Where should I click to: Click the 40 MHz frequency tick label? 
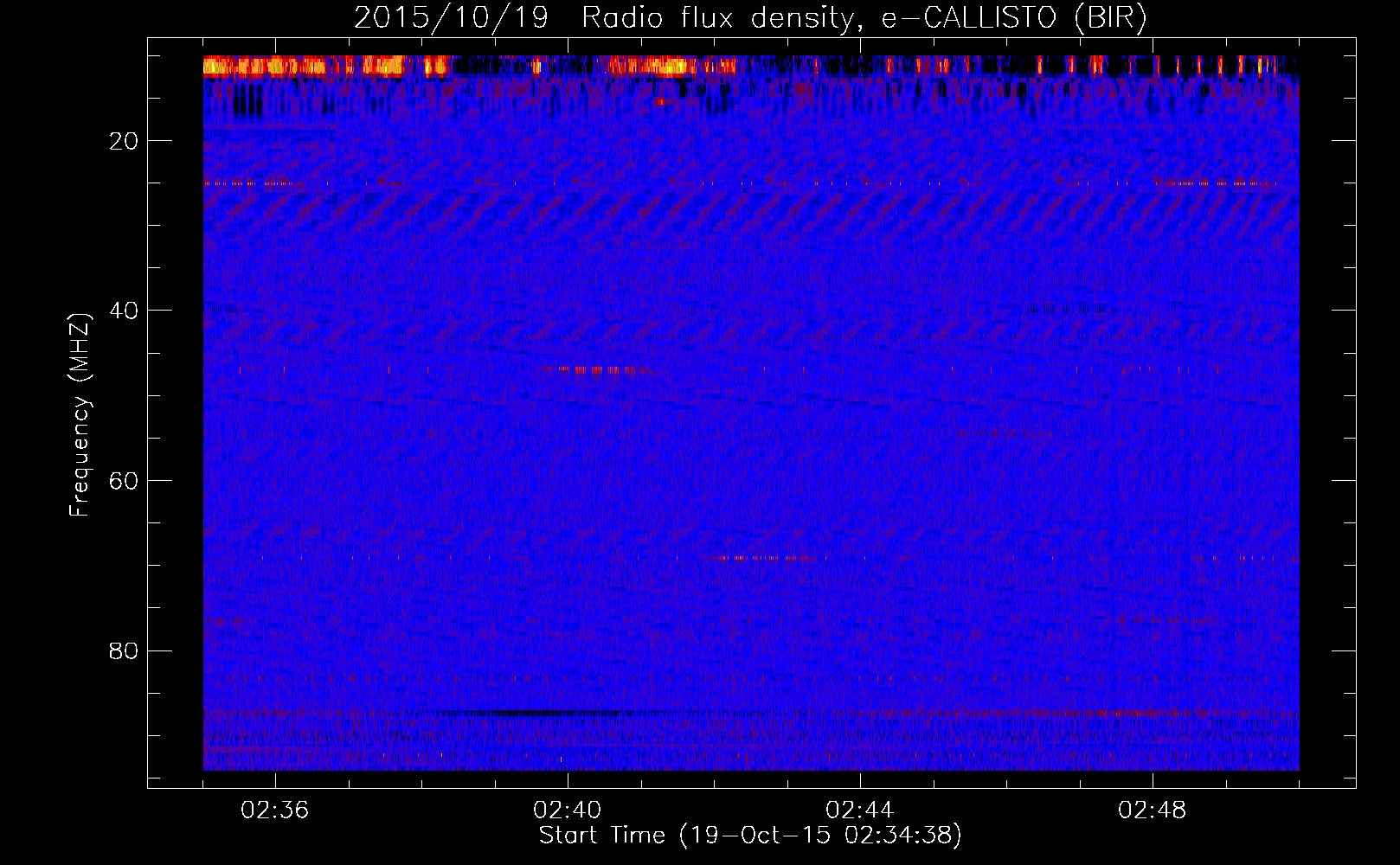(125, 311)
